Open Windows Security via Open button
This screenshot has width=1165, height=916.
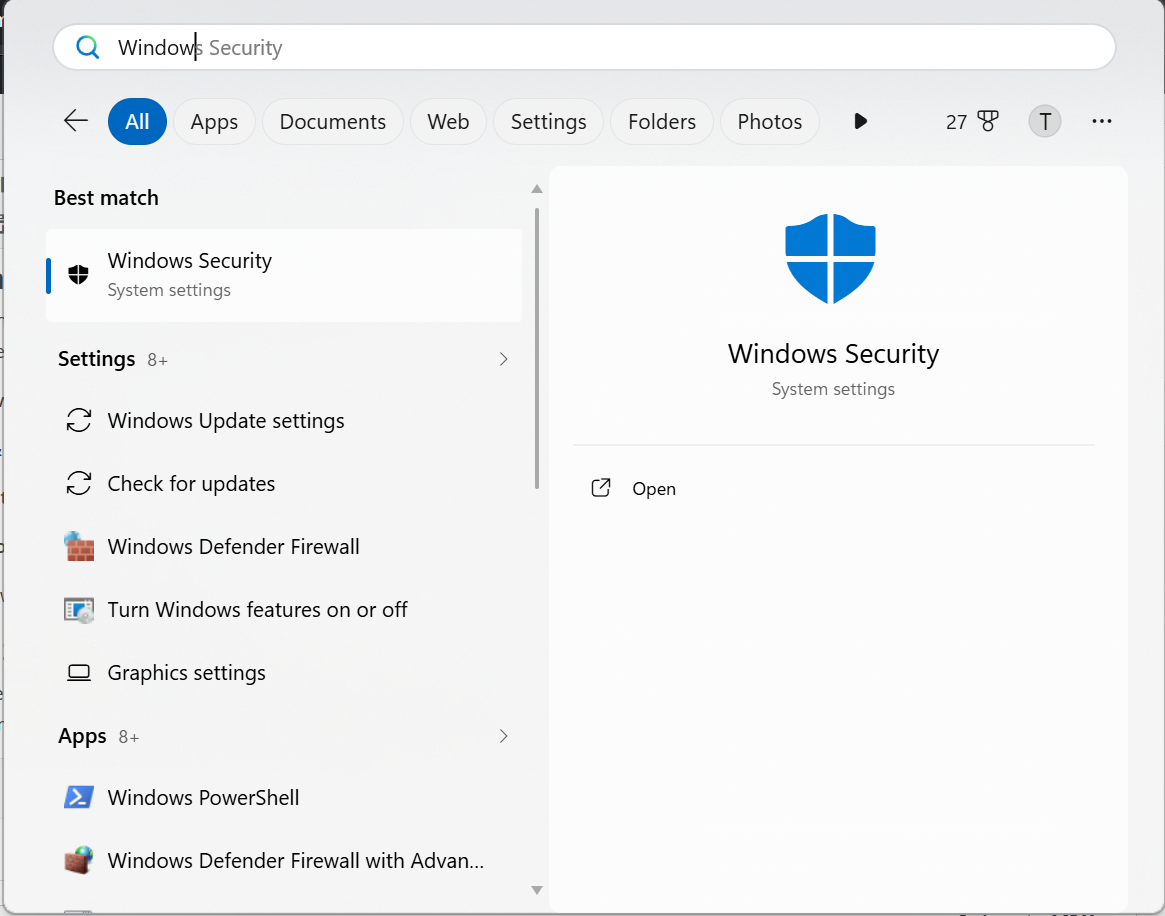(634, 488)
